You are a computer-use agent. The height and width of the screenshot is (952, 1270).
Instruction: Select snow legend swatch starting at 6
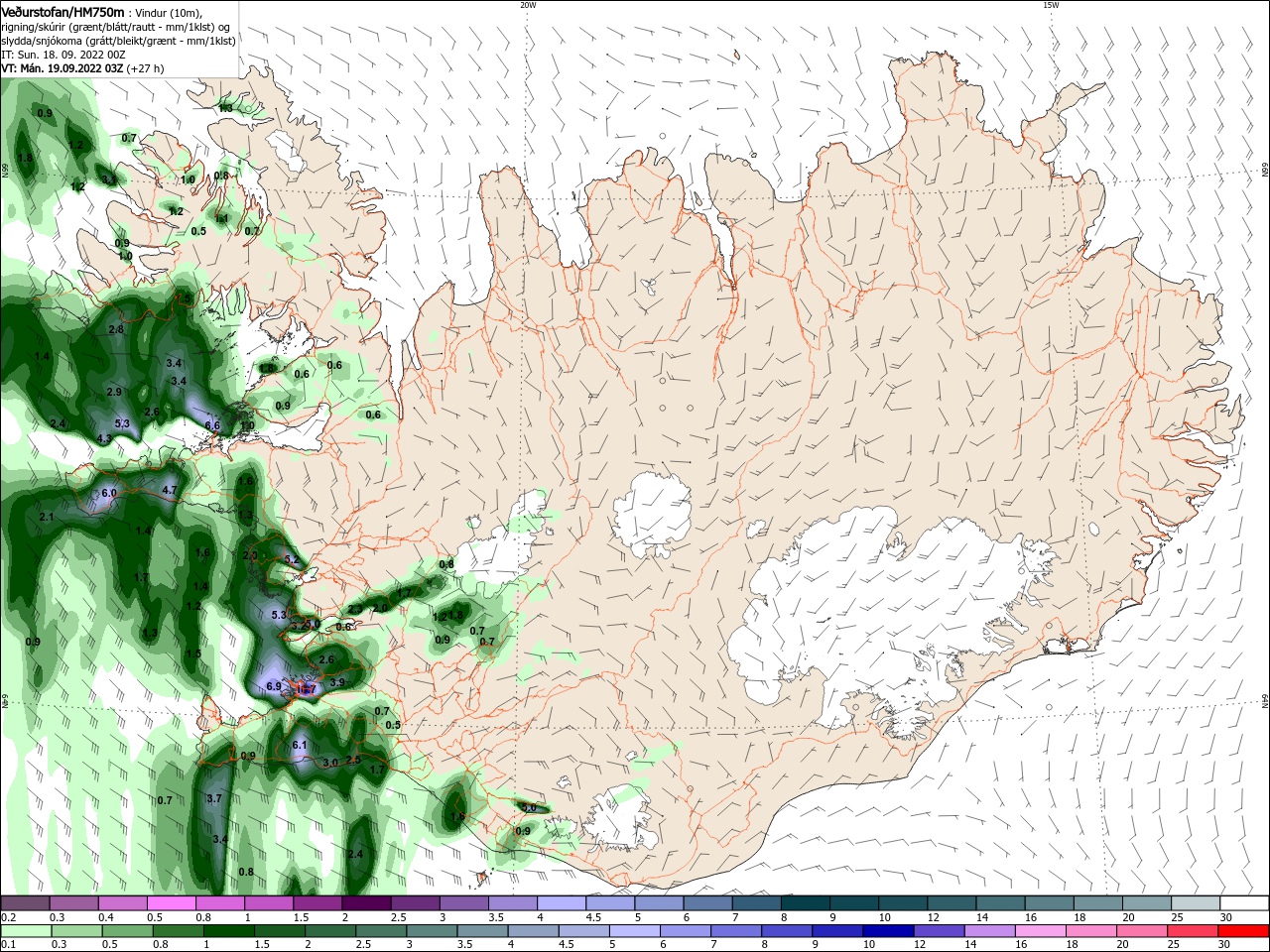coord(706,903)
